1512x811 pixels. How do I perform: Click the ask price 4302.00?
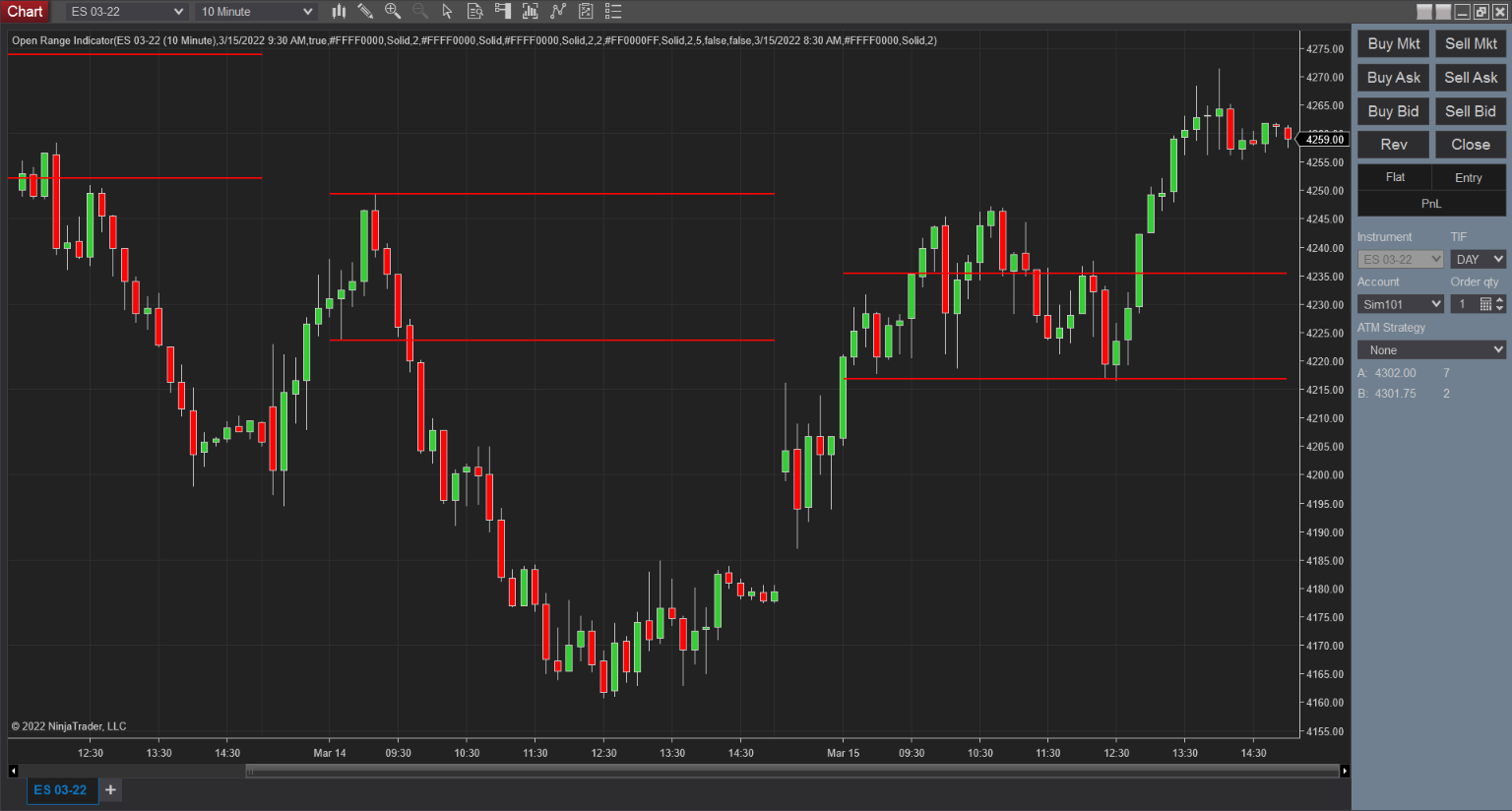pos(1395,373)
